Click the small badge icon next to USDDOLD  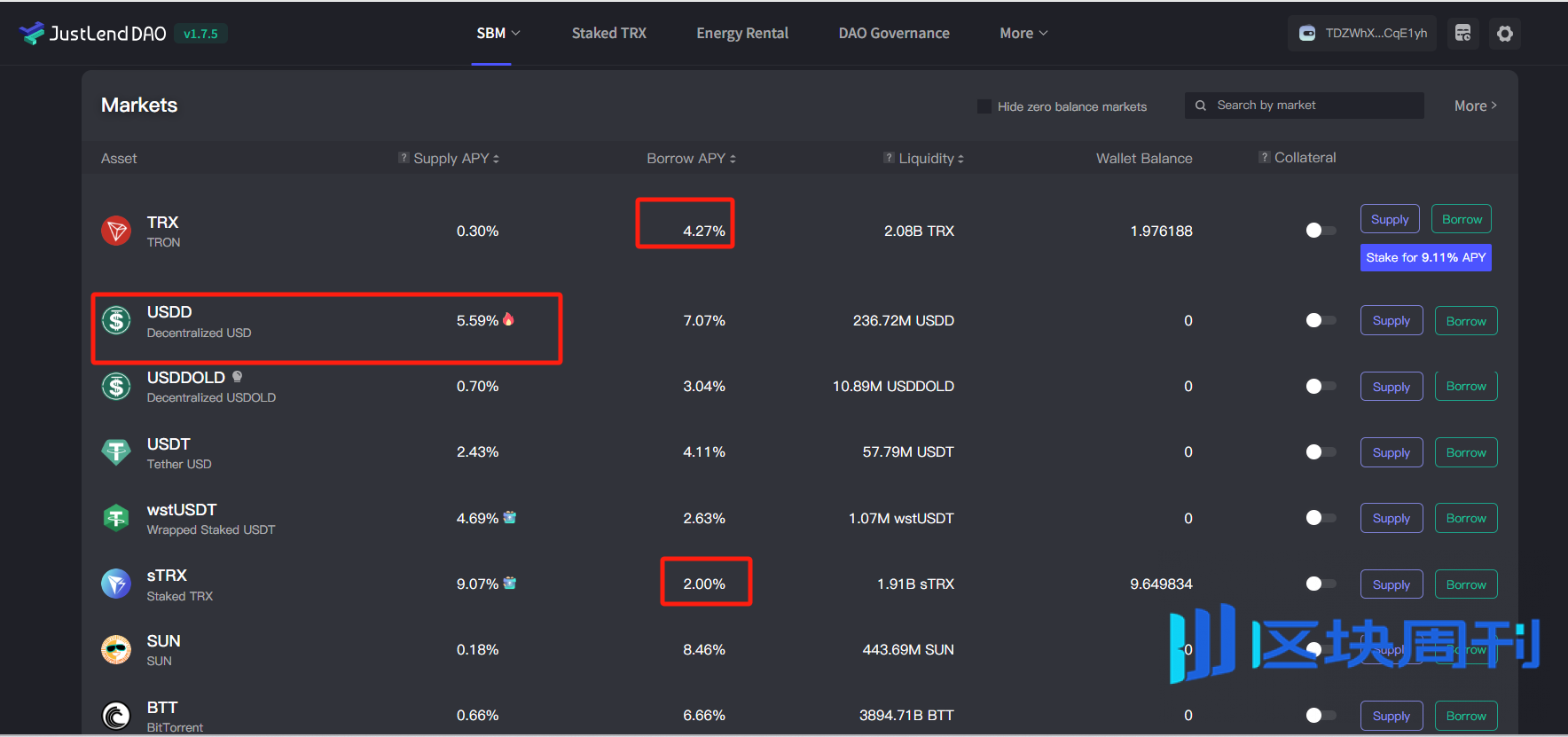[x=237, y=377]
